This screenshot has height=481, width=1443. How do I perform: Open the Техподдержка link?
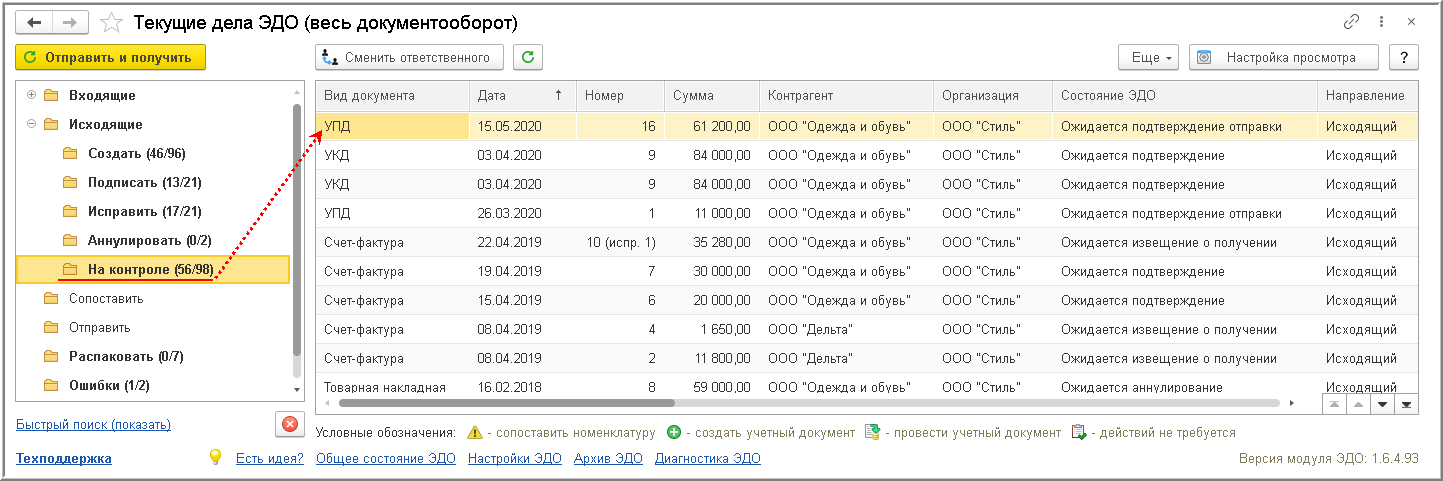(64, 458)
